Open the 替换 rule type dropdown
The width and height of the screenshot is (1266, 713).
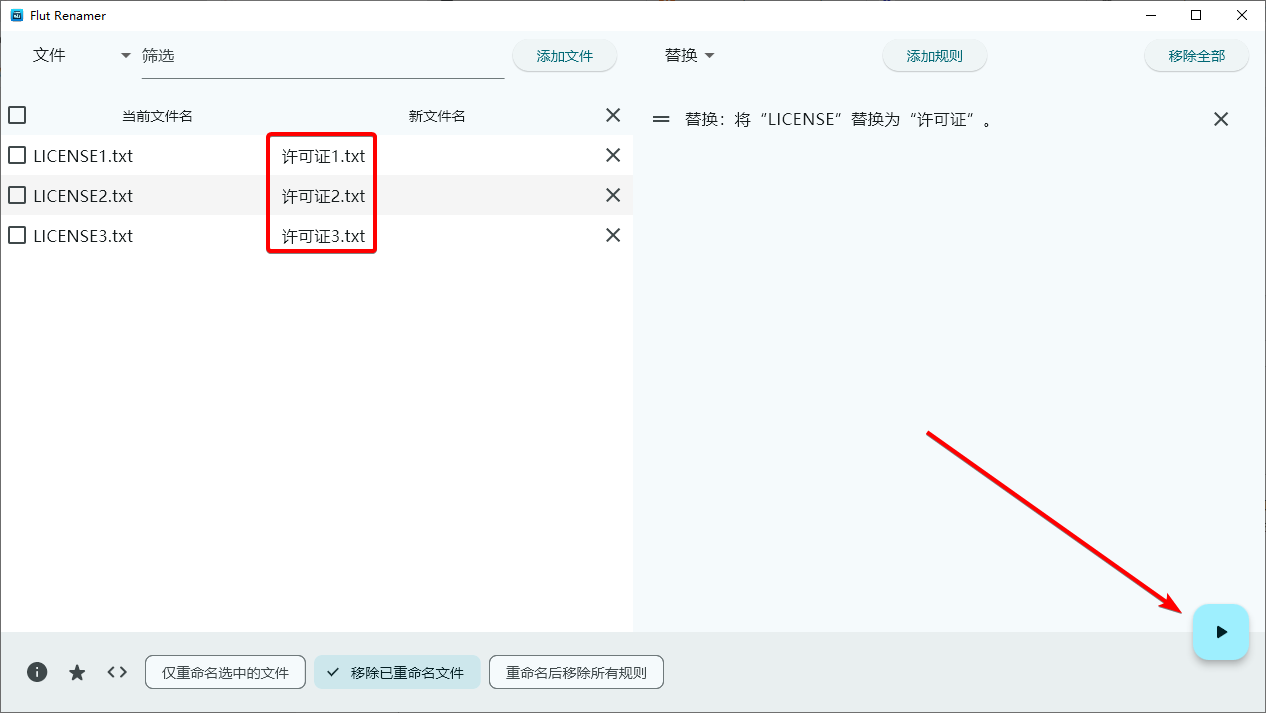(690, 56)
